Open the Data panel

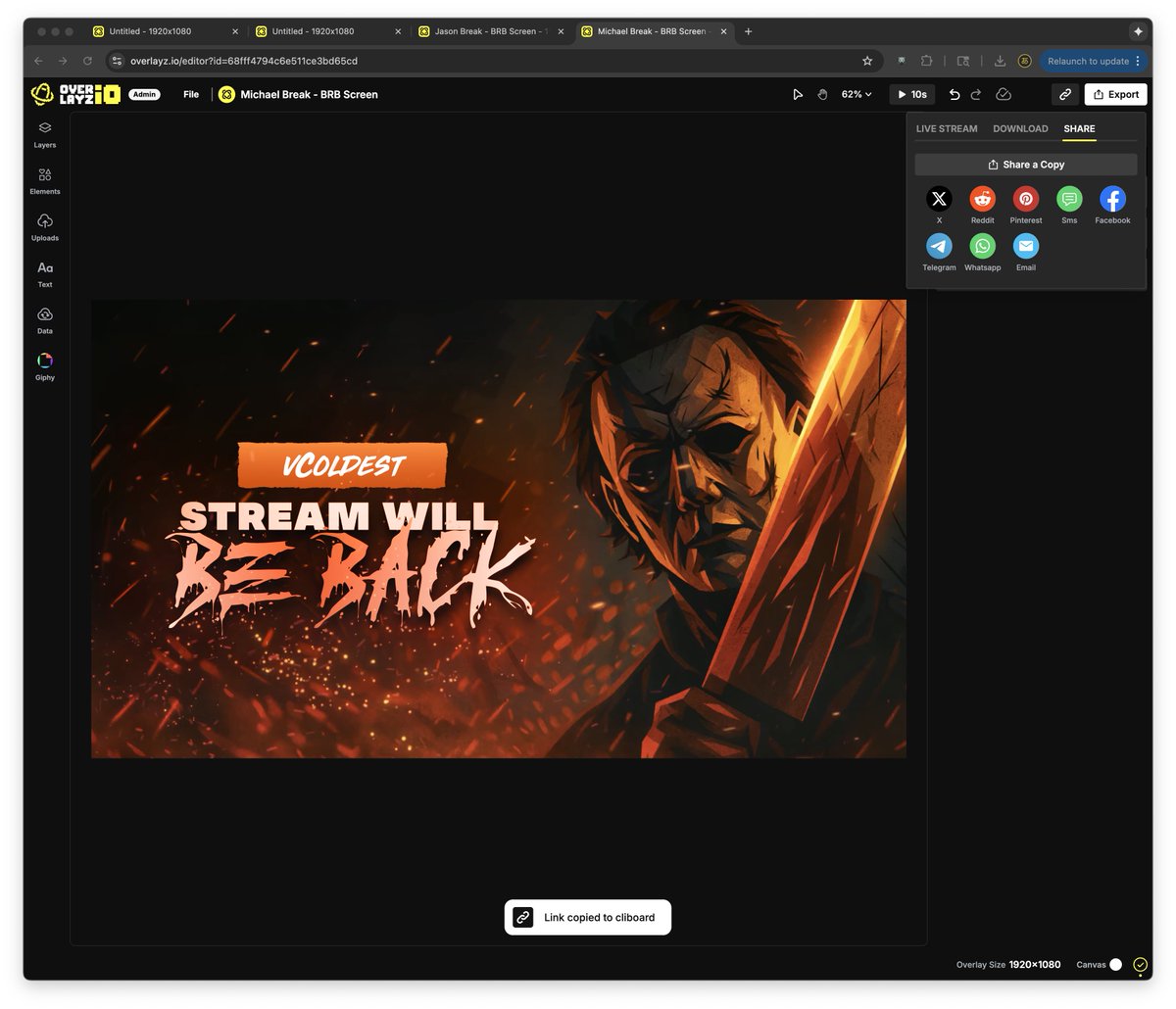[x=45, y=321]
